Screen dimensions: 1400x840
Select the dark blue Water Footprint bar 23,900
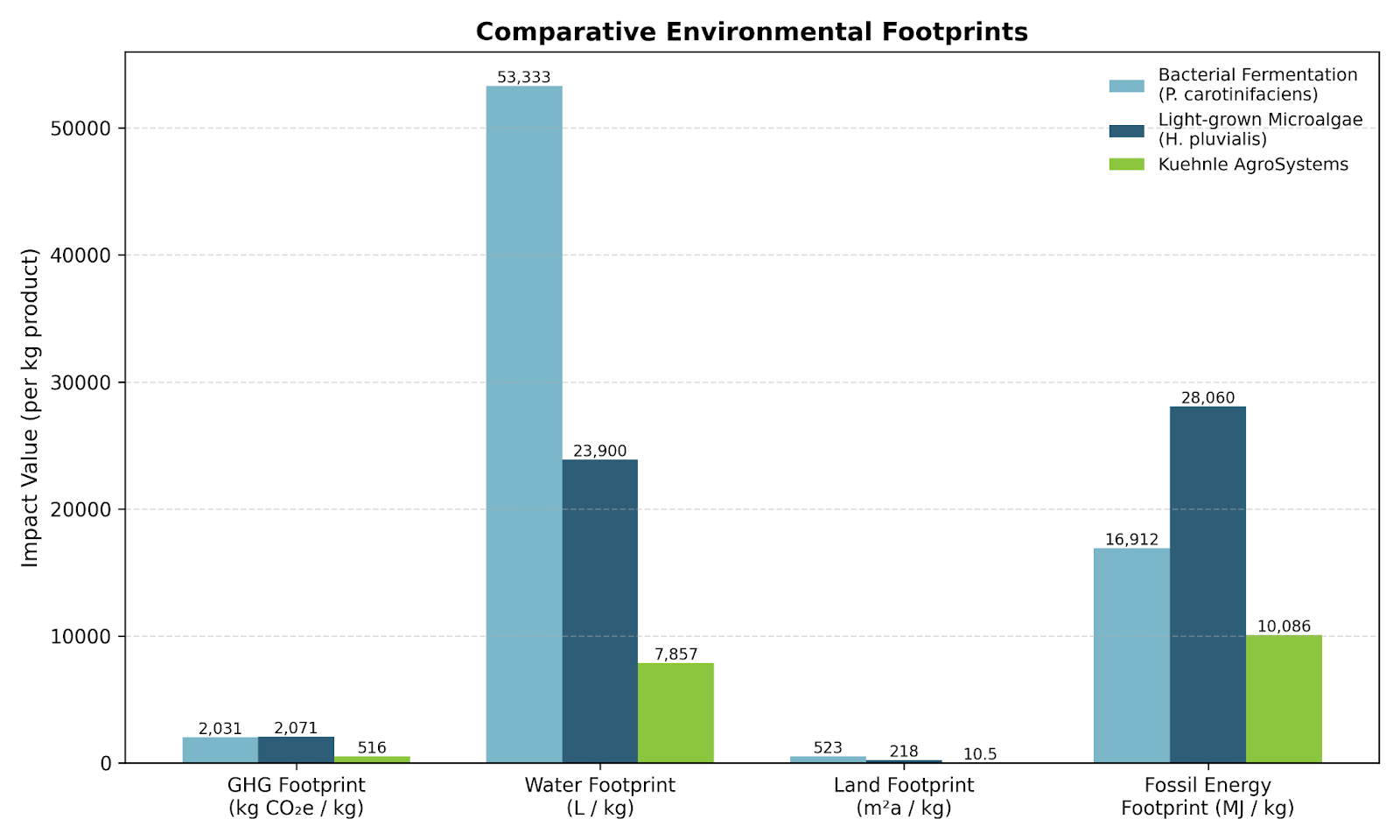click(x=600, y=611)
